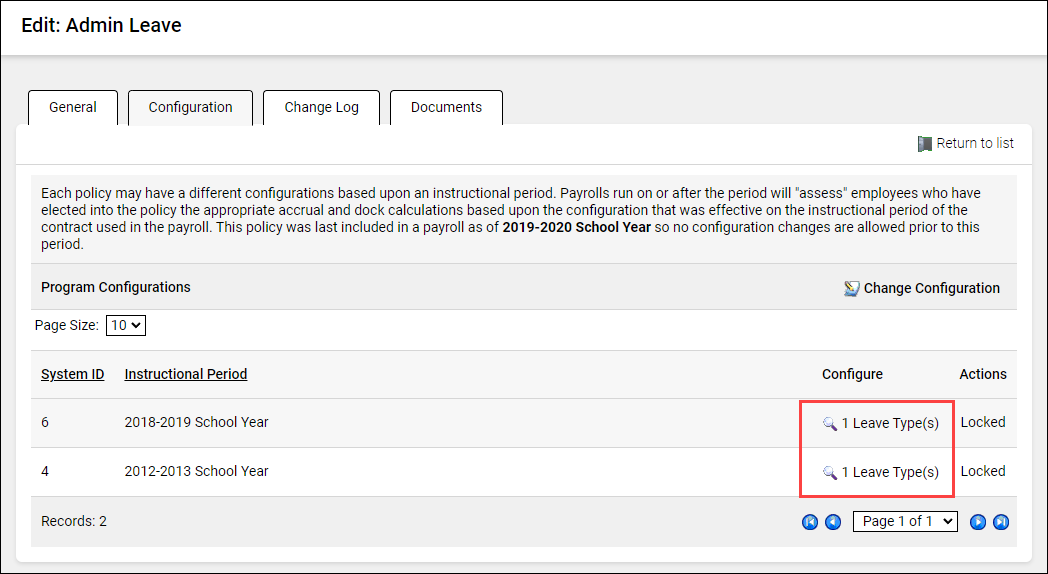
Task: Open the Page 1 of 1 selector
Action: pyautogui.click(x=904, y=521)
